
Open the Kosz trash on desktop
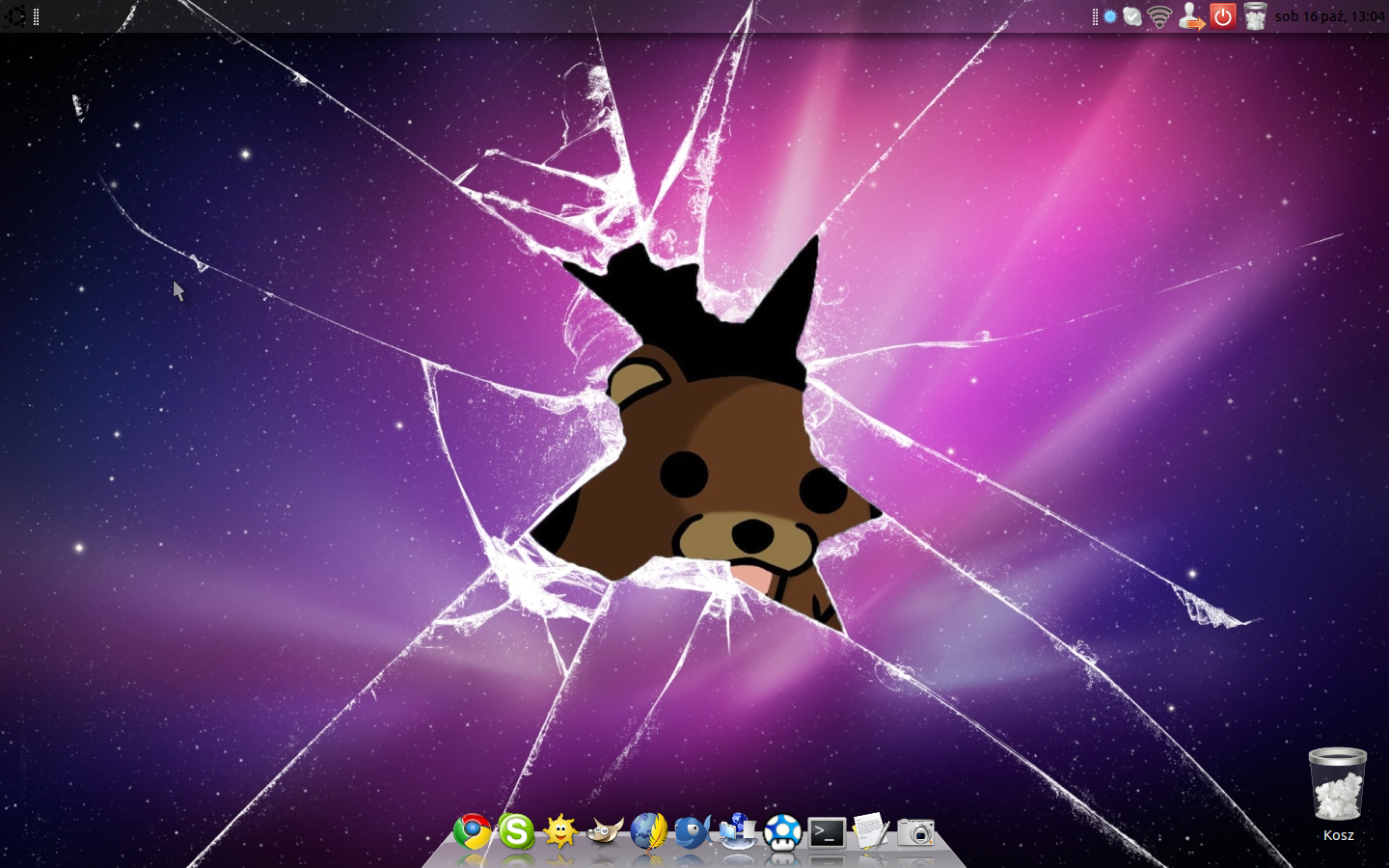point(1338,794)
